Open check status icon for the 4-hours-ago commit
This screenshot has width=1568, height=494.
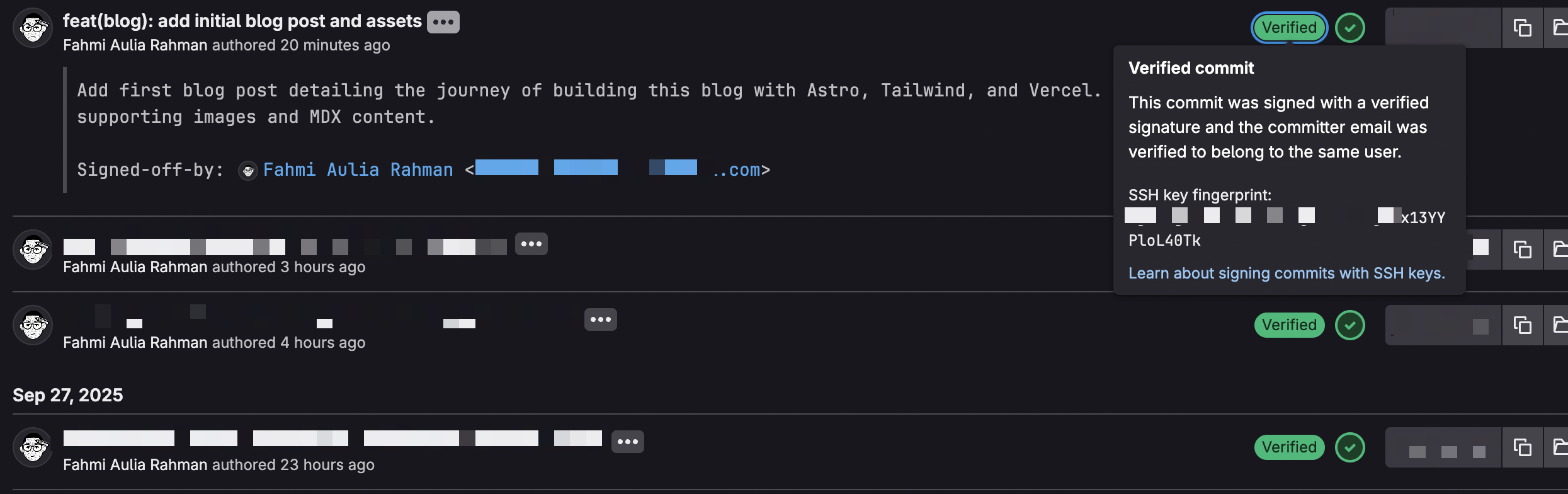[x=1350, y=325]
